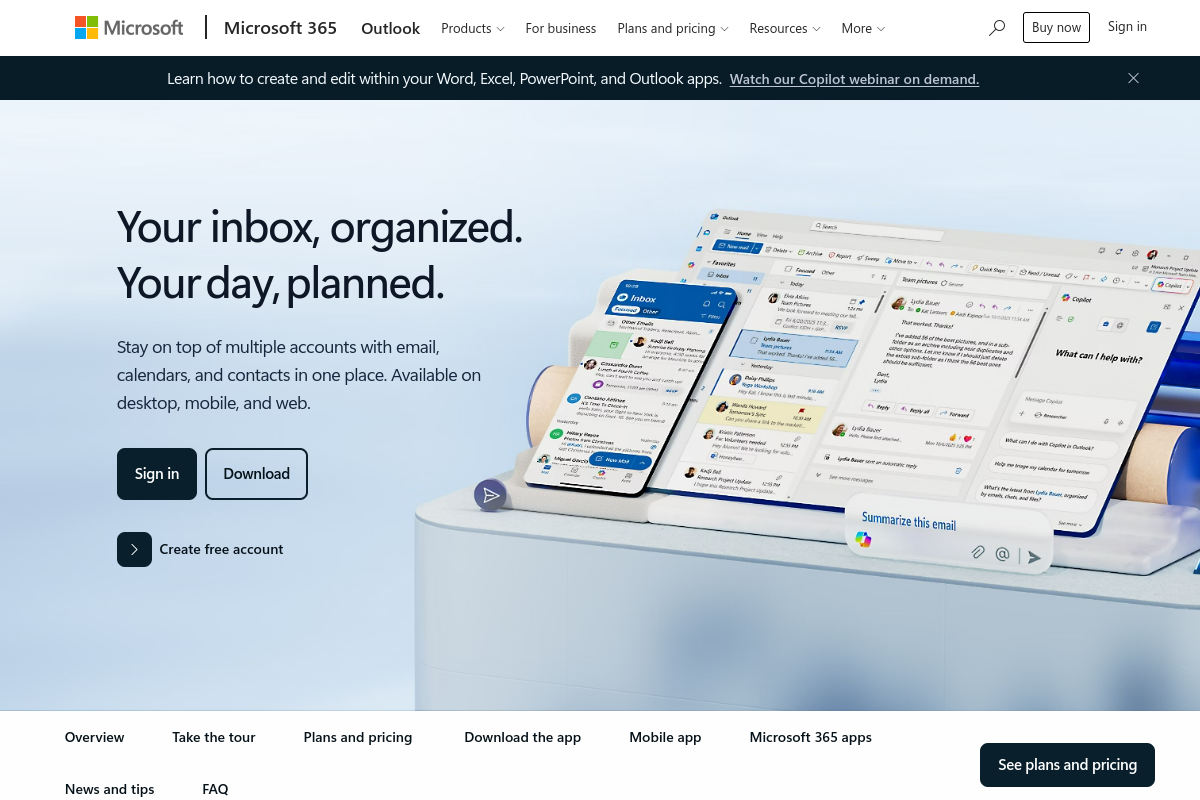This screenshot has height=800, width=1200.
Task: Click the arrow icon beside Create free account
Action: 134,549
